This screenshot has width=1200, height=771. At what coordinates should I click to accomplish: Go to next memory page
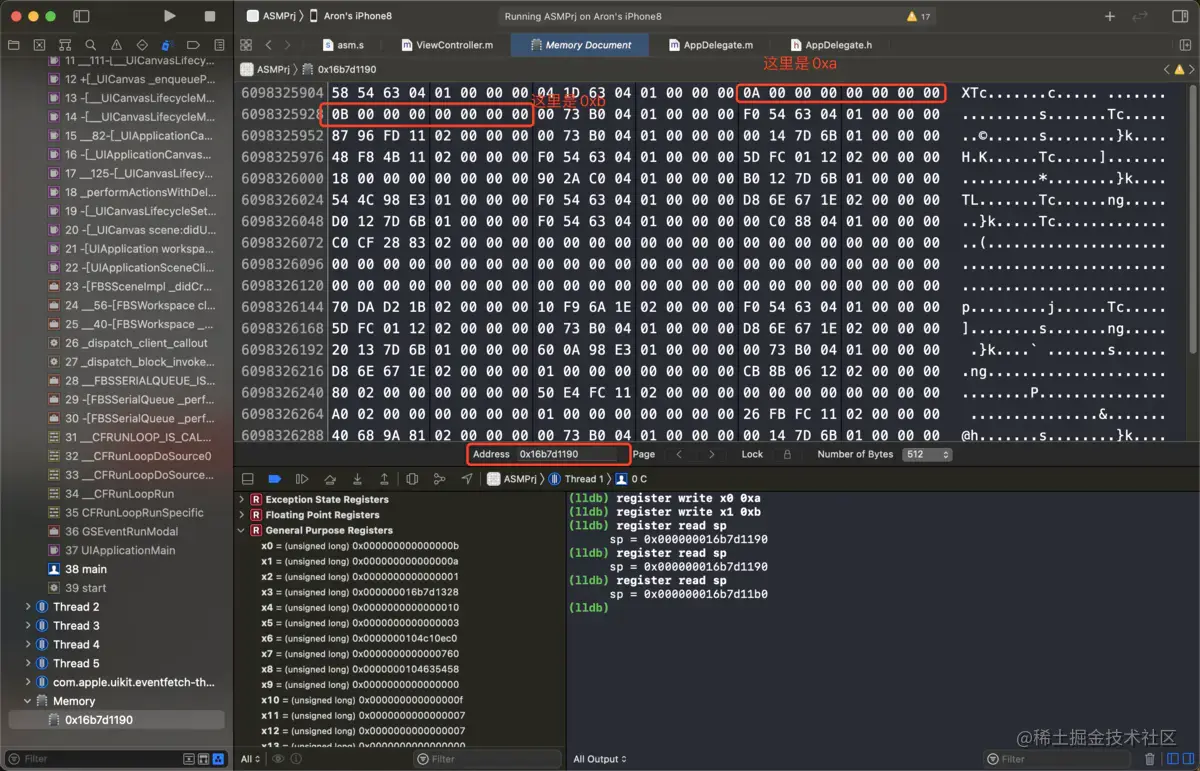(712, 454)
